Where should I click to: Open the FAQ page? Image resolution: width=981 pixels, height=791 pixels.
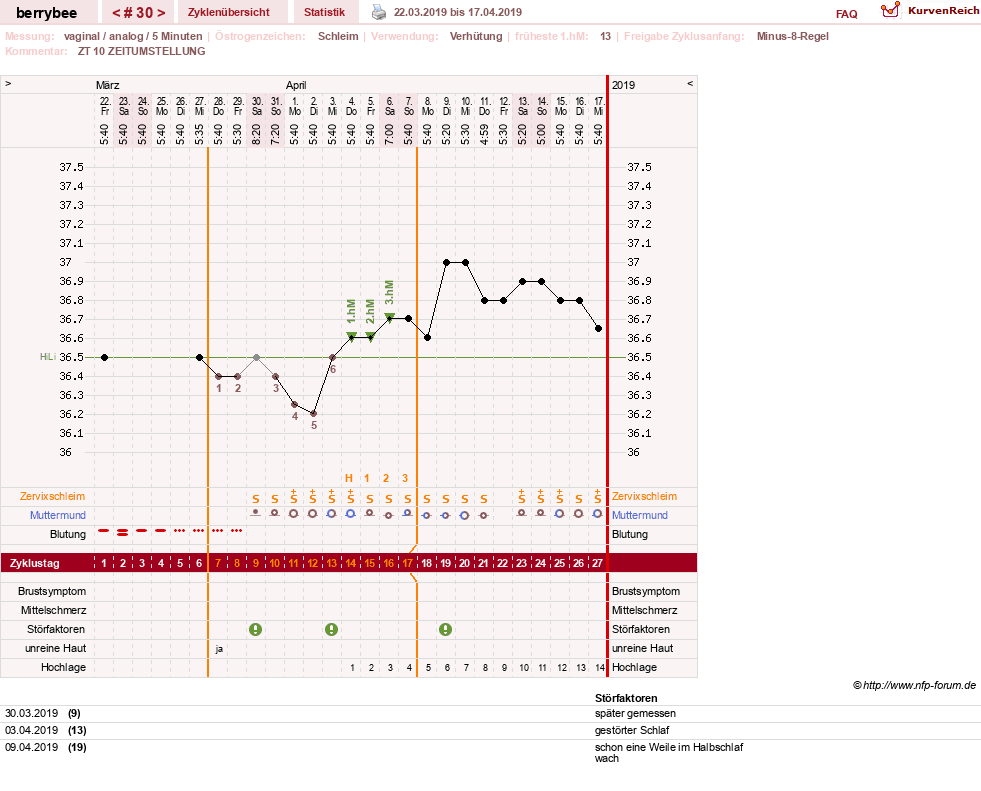pyautogui.click(x=846, y=14)
